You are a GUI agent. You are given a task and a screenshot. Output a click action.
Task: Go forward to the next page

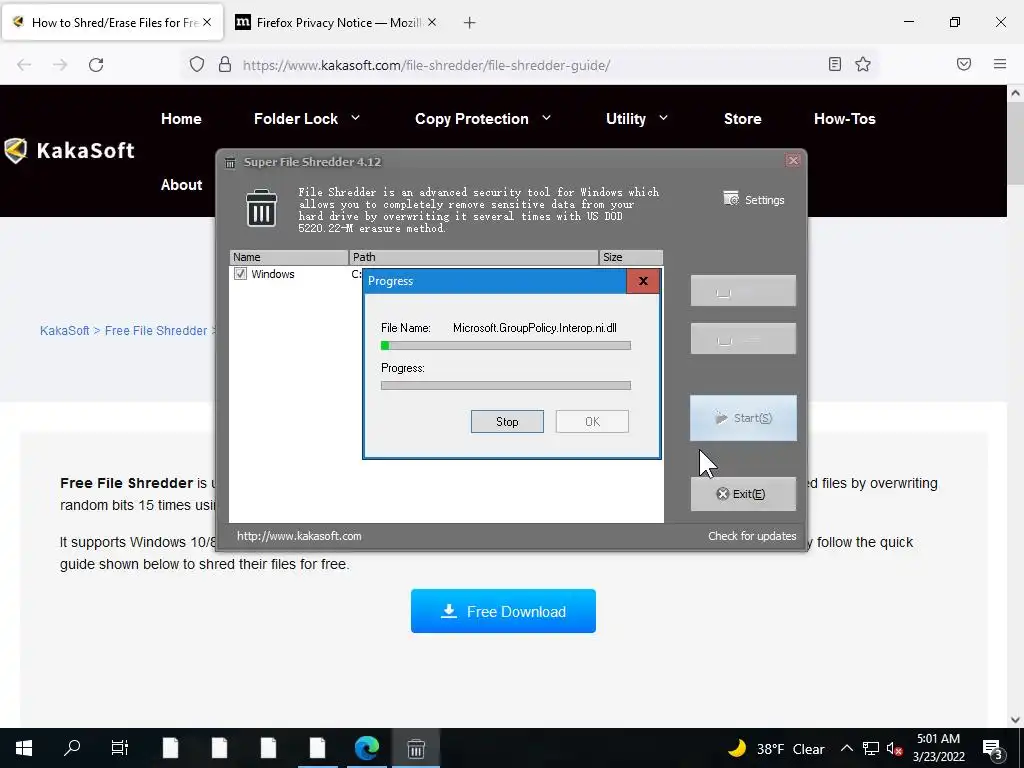[x=60, y=65]
